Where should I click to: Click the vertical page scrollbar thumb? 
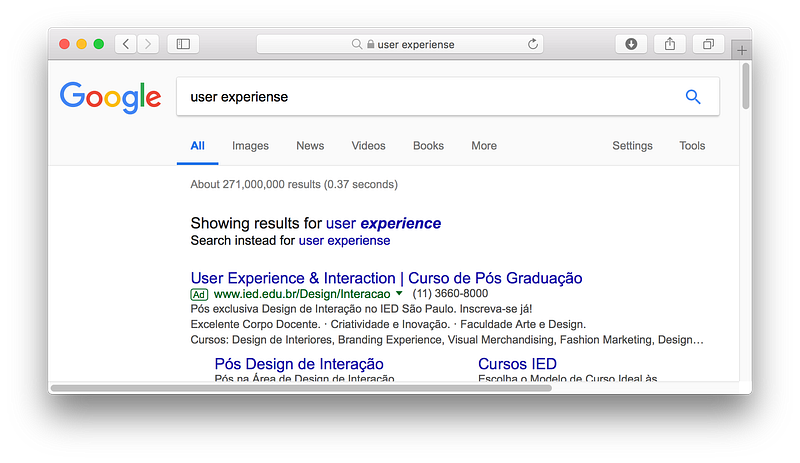[x=745, y=86]
